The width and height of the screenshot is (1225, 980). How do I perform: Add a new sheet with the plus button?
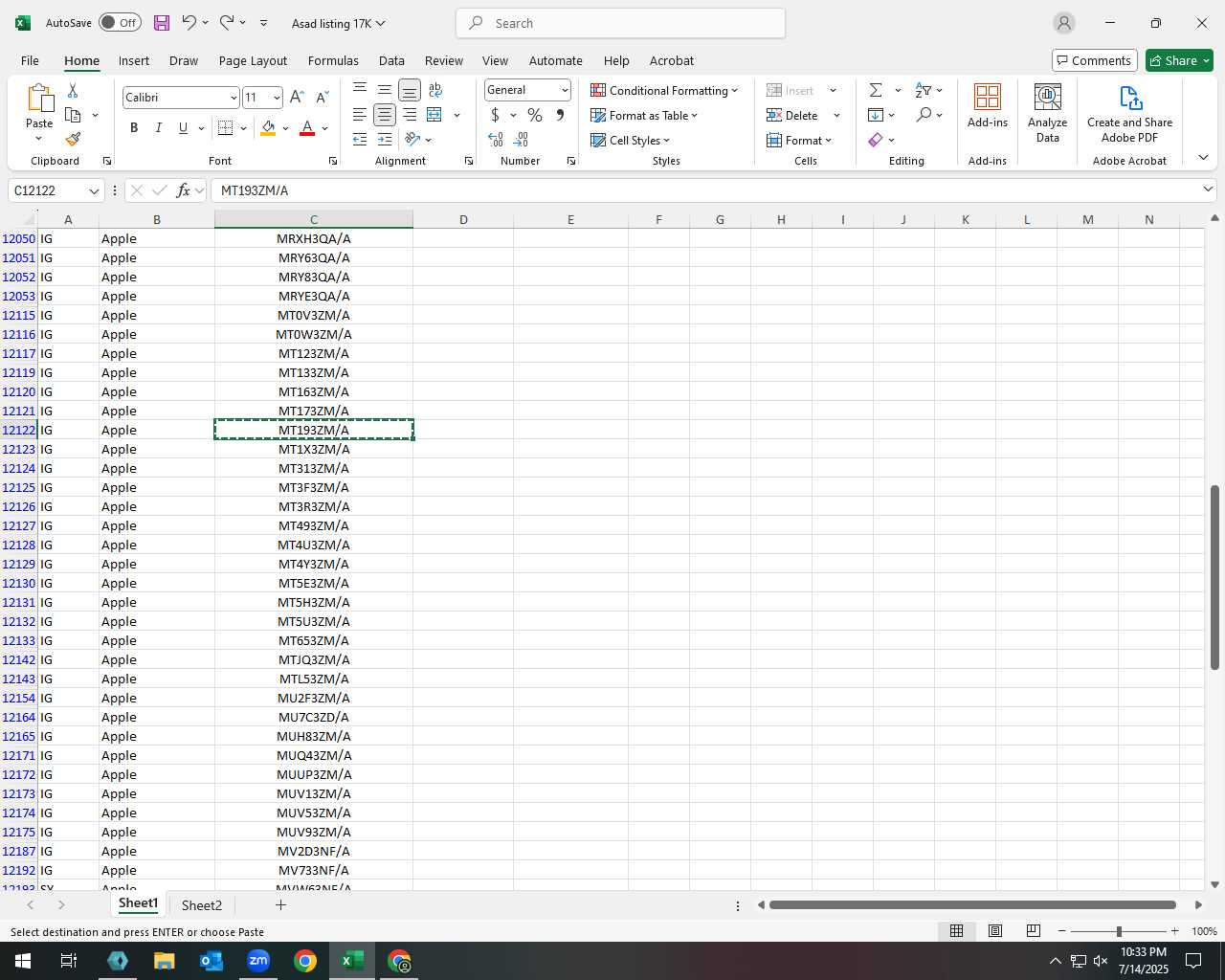pyautogui.click(x=280, y=904)
